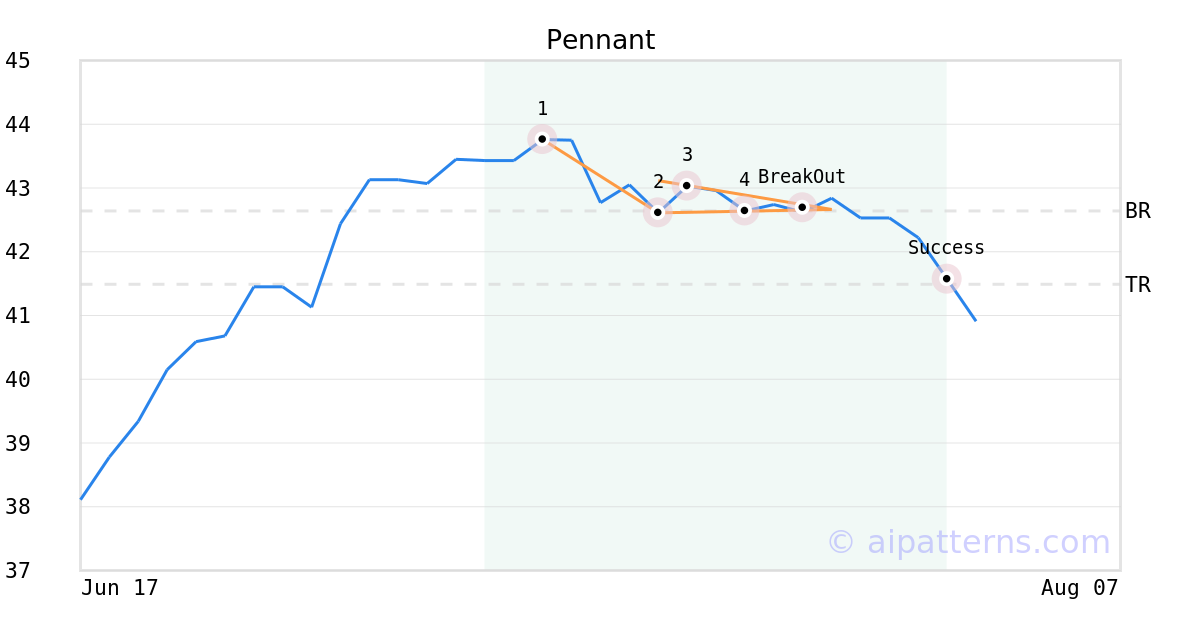
Task: Click pattern point marker 1
Action: 542,139
